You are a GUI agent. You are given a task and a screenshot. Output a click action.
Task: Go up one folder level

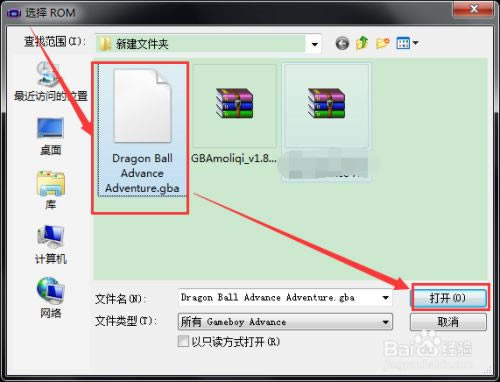click(x=362, y=43)
